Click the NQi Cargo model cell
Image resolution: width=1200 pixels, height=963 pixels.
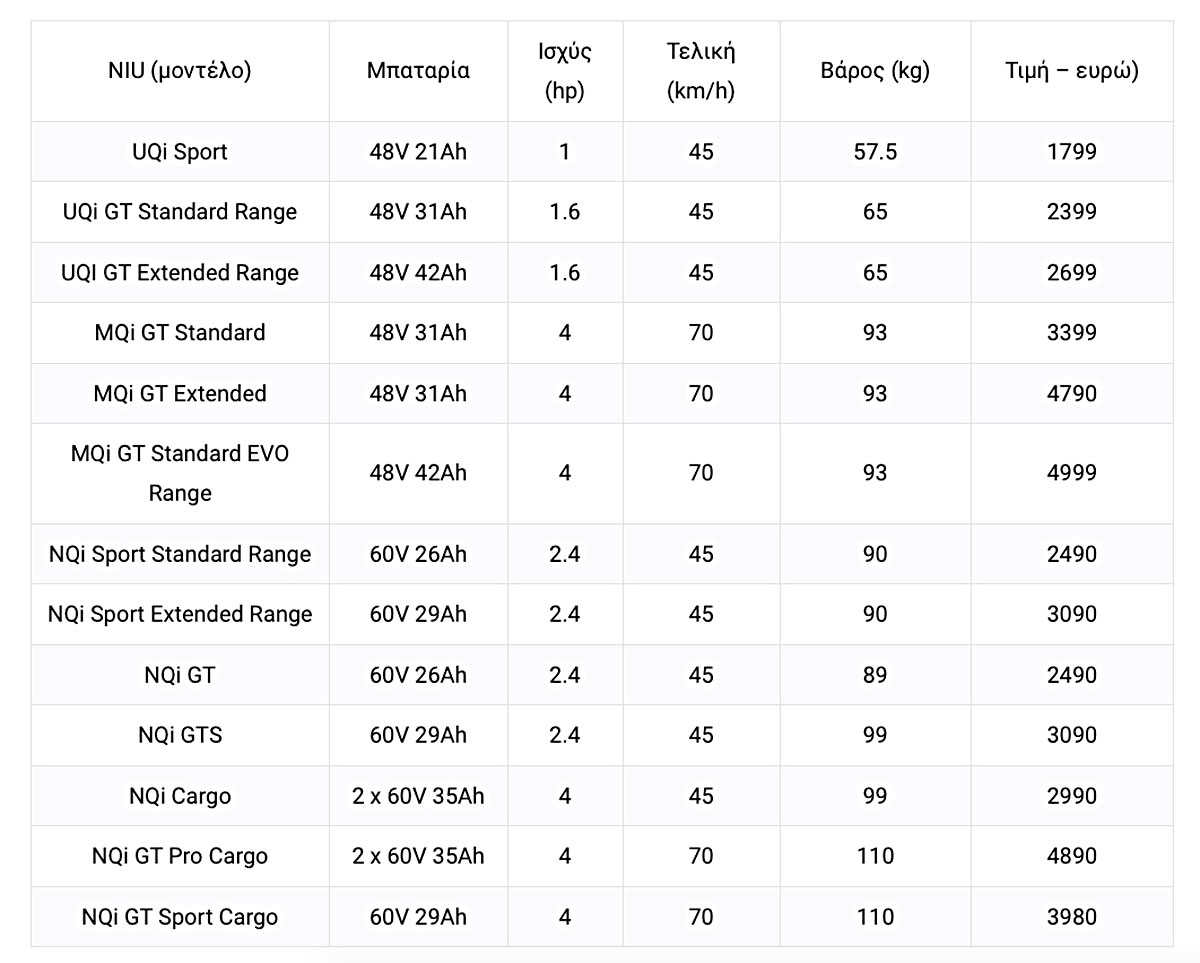click(x=180, y=796)
